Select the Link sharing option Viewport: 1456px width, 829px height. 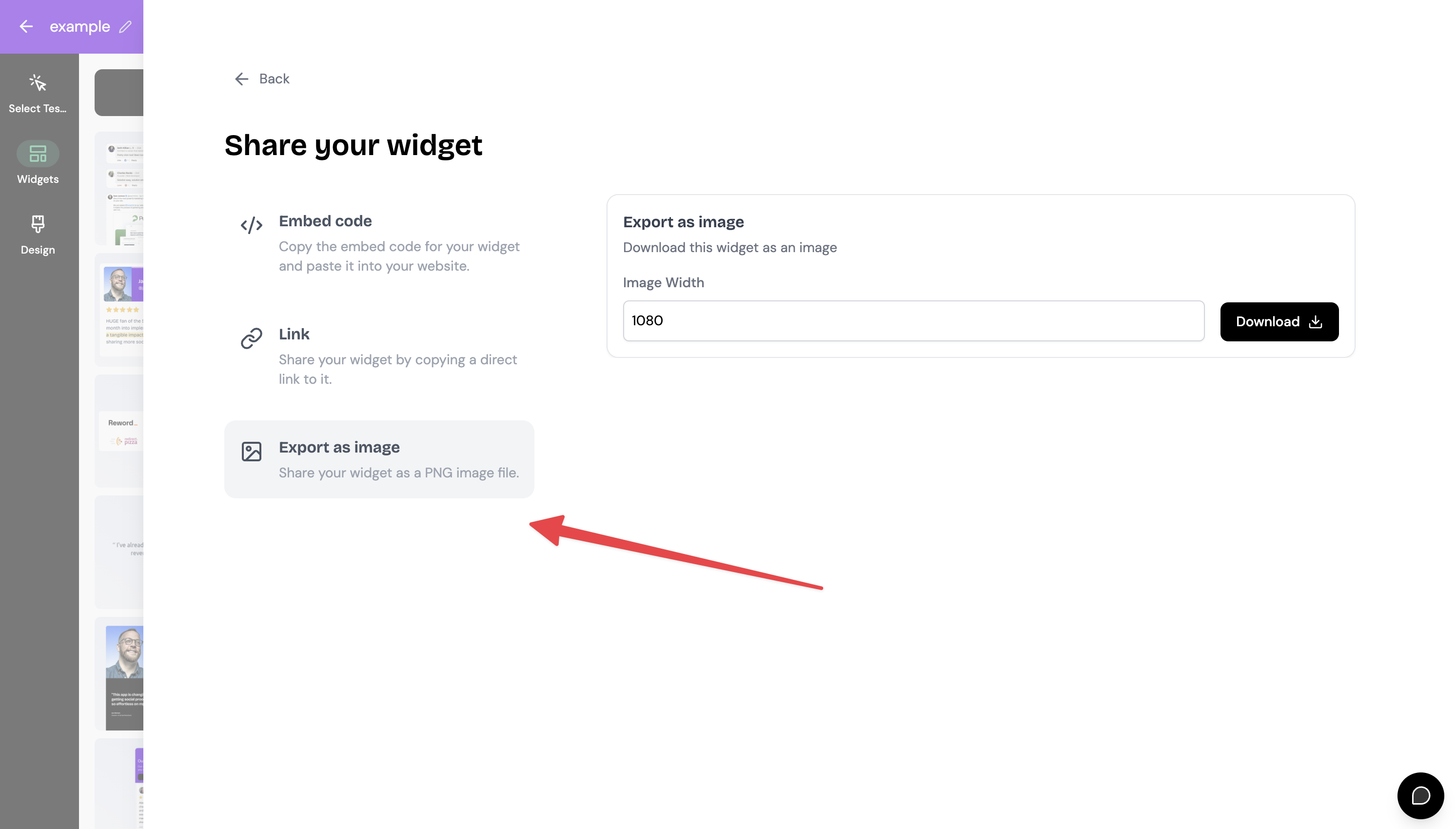(x=379, y=356)
